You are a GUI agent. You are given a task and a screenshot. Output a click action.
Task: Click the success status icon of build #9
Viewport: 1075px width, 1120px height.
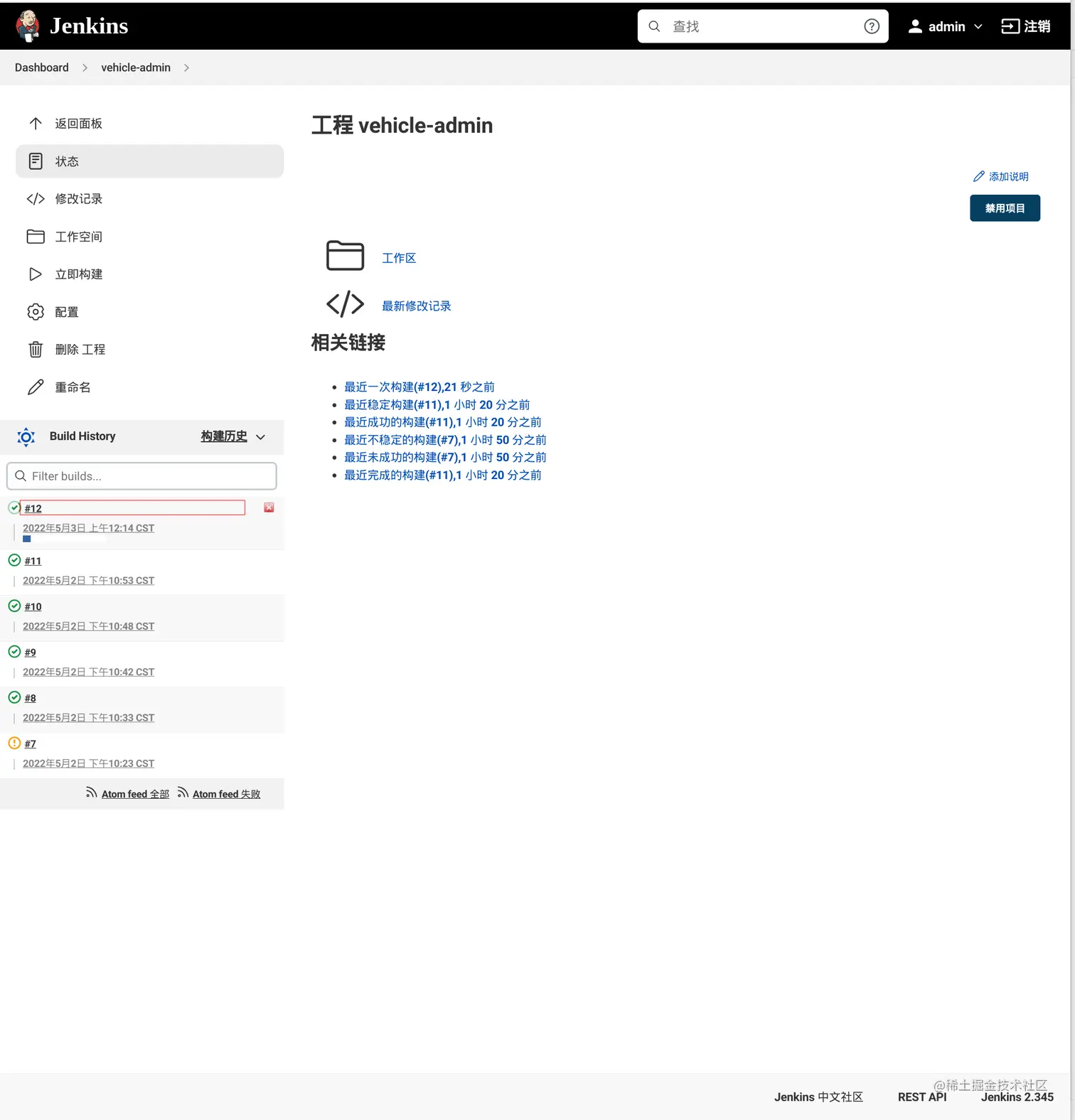click(14, 652)
